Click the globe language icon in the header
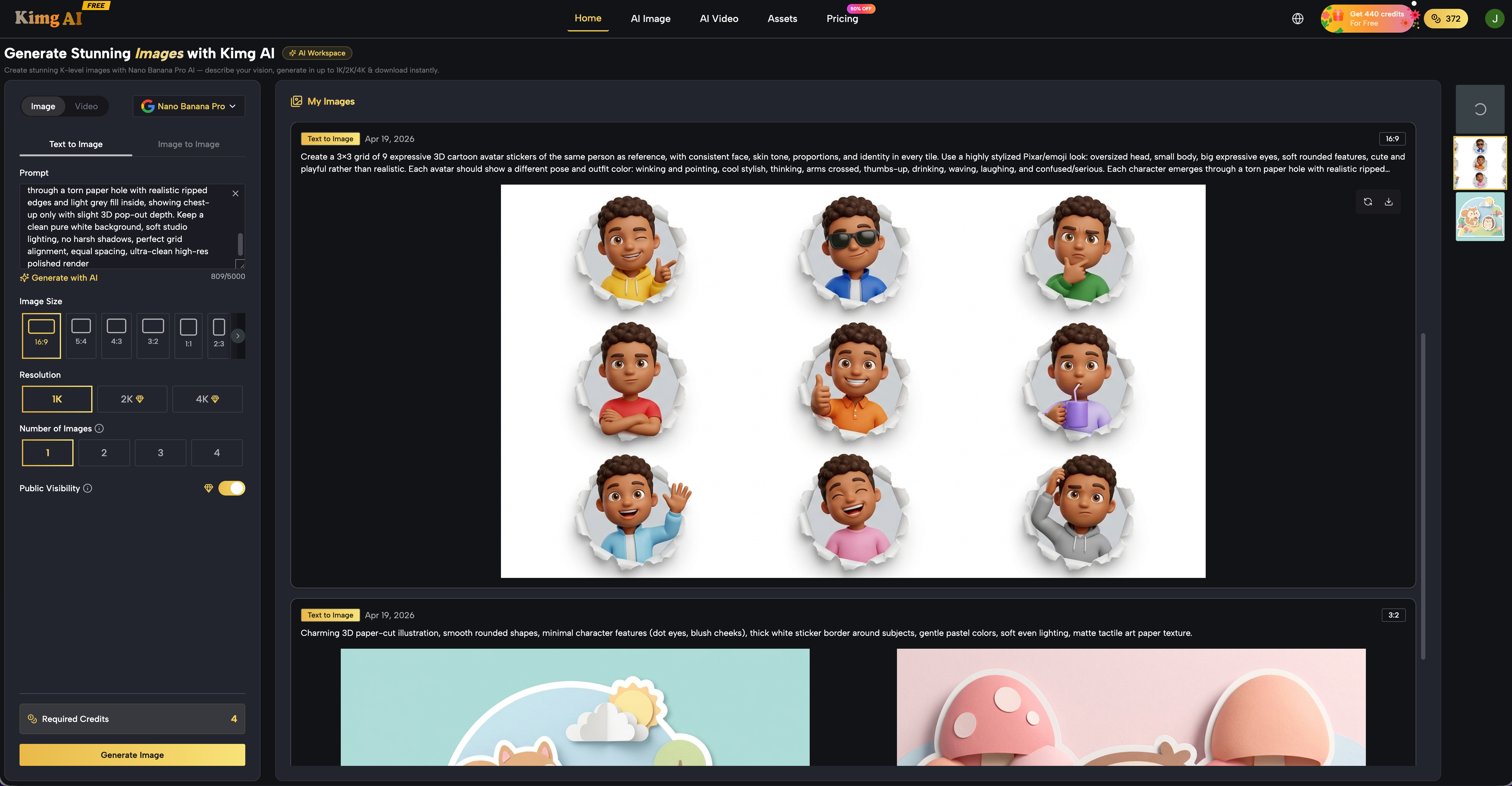 (x=1297, y=18)
